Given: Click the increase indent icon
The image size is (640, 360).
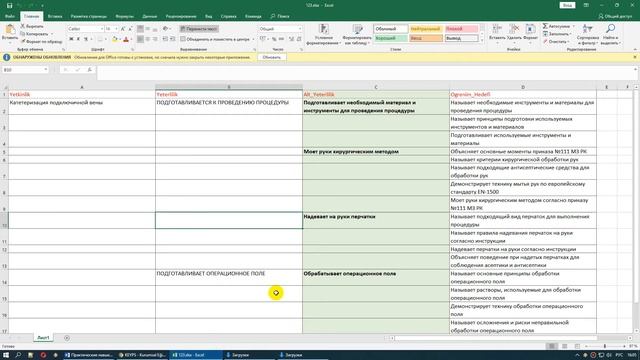Looking at the screenshot, I should (173, 39).
